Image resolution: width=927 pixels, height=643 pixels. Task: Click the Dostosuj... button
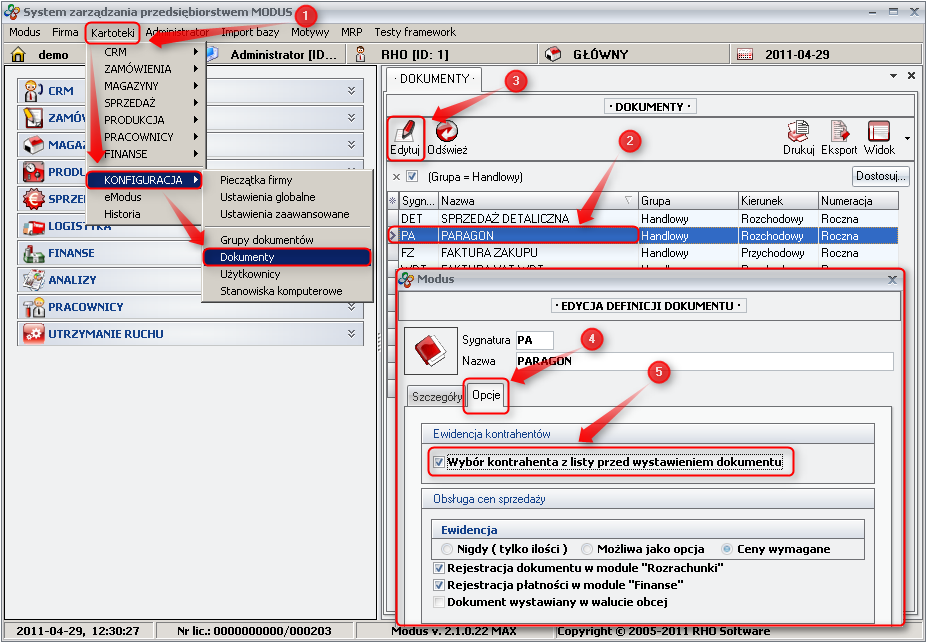pos(881,176)
